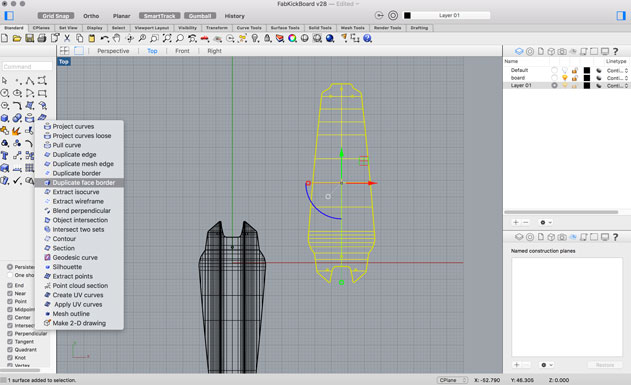Click the four-viewport layout icon

click(64, 51)
